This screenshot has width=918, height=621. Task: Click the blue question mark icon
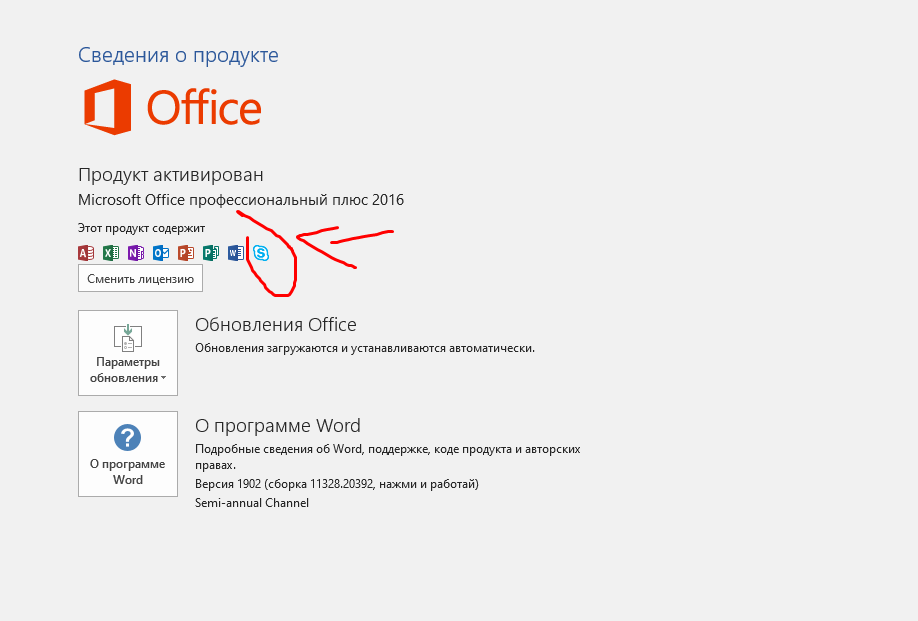[128, 437]
